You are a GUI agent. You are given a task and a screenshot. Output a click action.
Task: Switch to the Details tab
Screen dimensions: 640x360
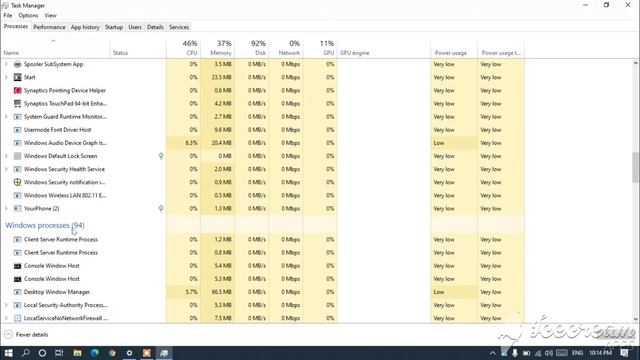coord(155,27)
